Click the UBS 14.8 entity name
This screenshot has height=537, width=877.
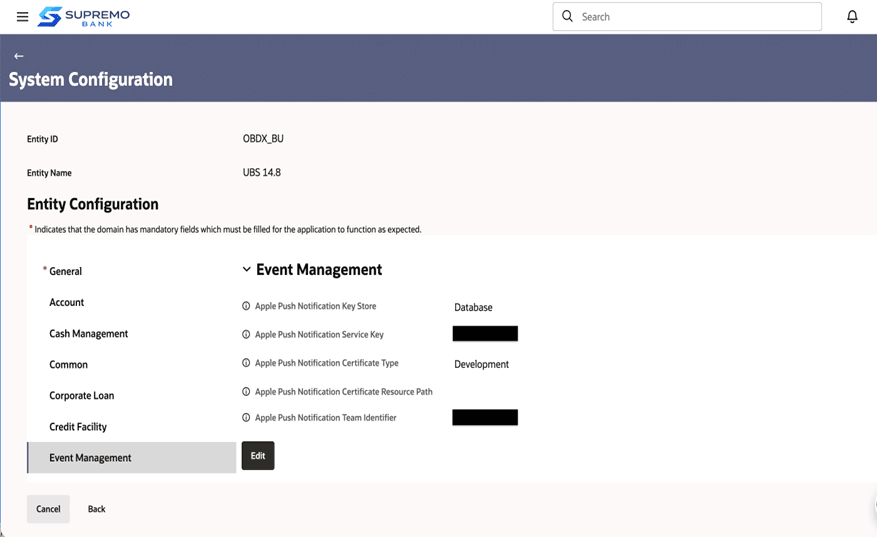pos(262,172)
